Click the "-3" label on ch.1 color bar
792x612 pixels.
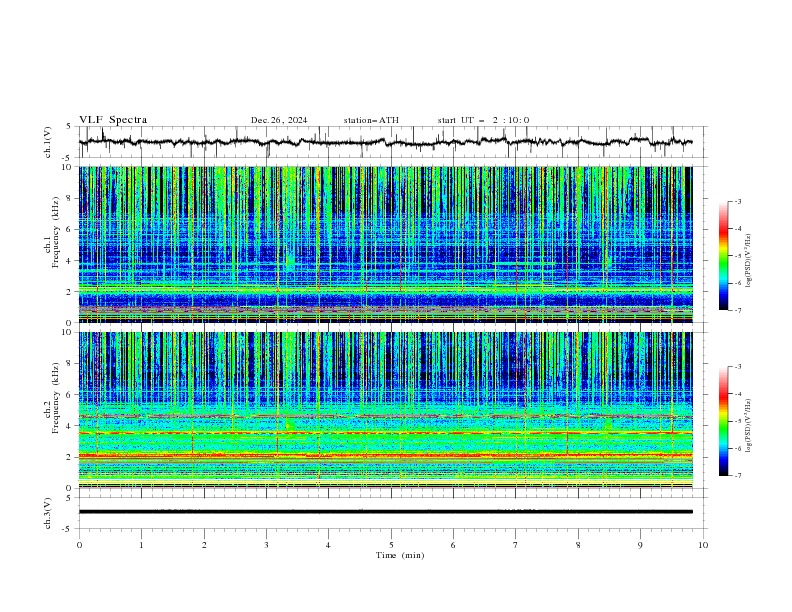(x=737, y=201)
